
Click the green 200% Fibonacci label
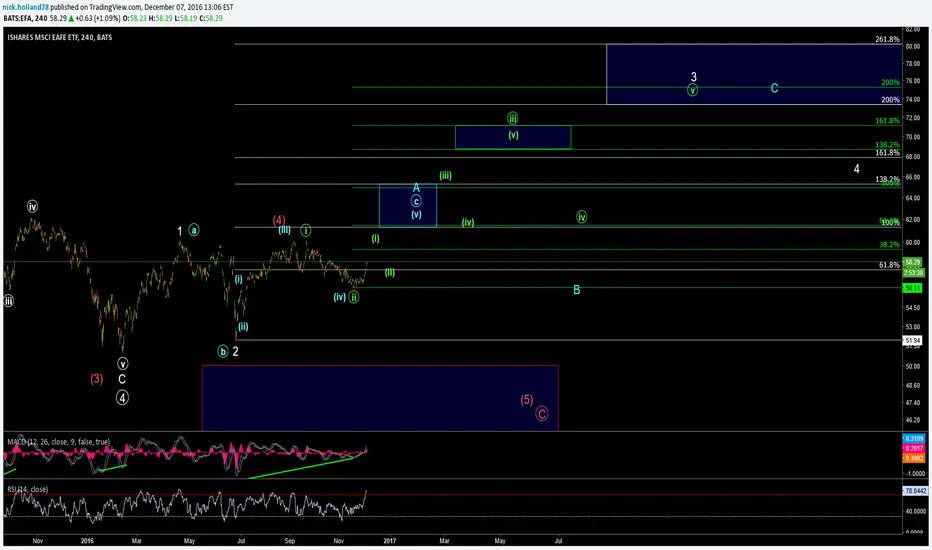[x=890, y=83]
